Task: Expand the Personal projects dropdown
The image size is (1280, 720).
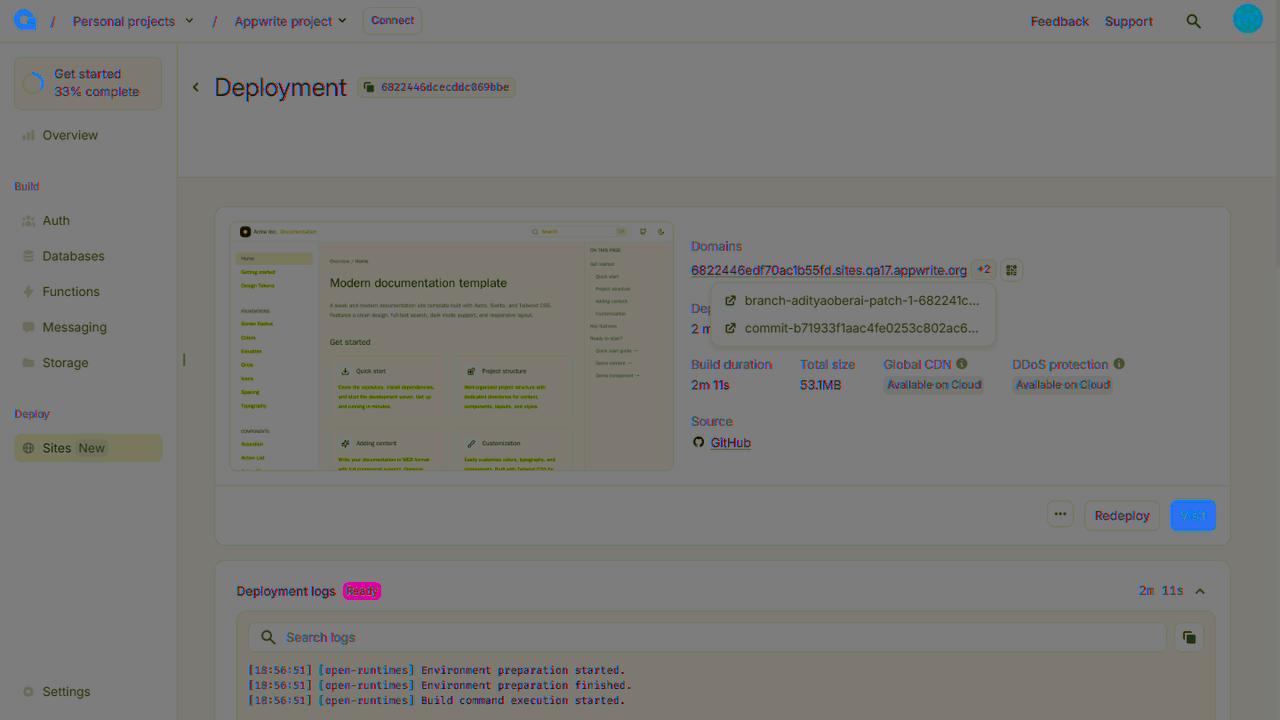Action: click(x=132, y=20)
